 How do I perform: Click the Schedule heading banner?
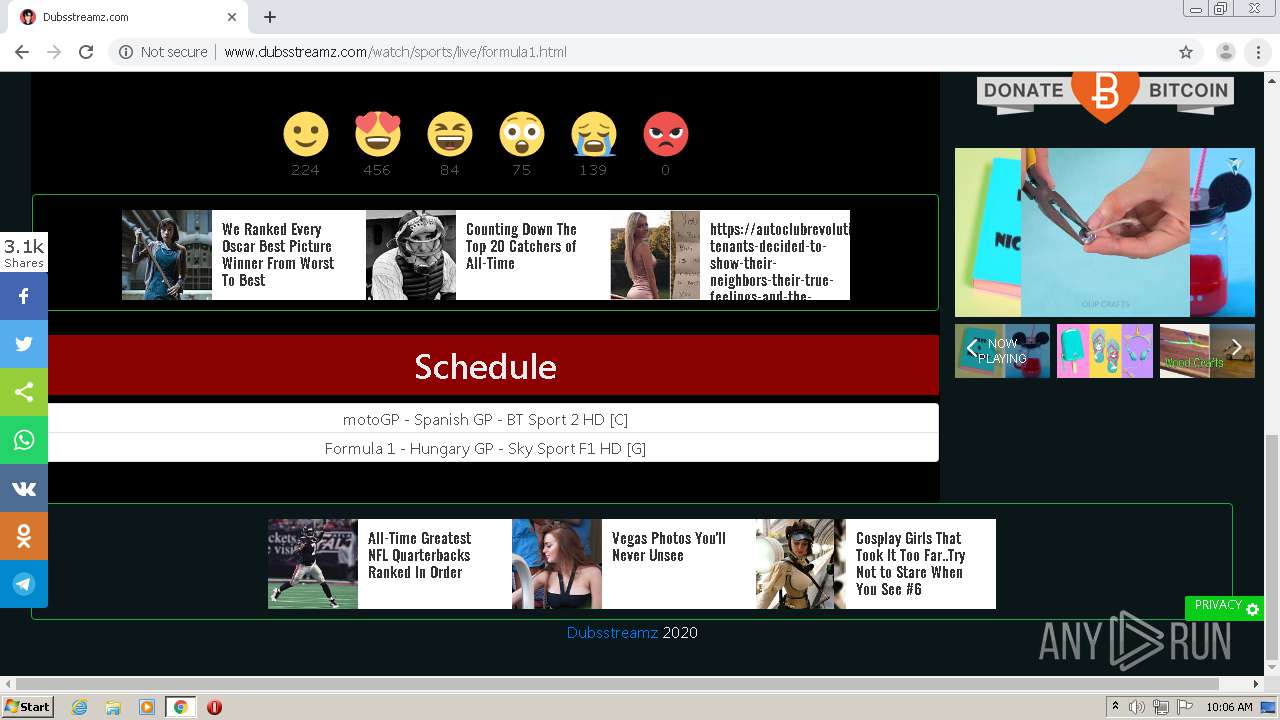(x=485, y=366)
